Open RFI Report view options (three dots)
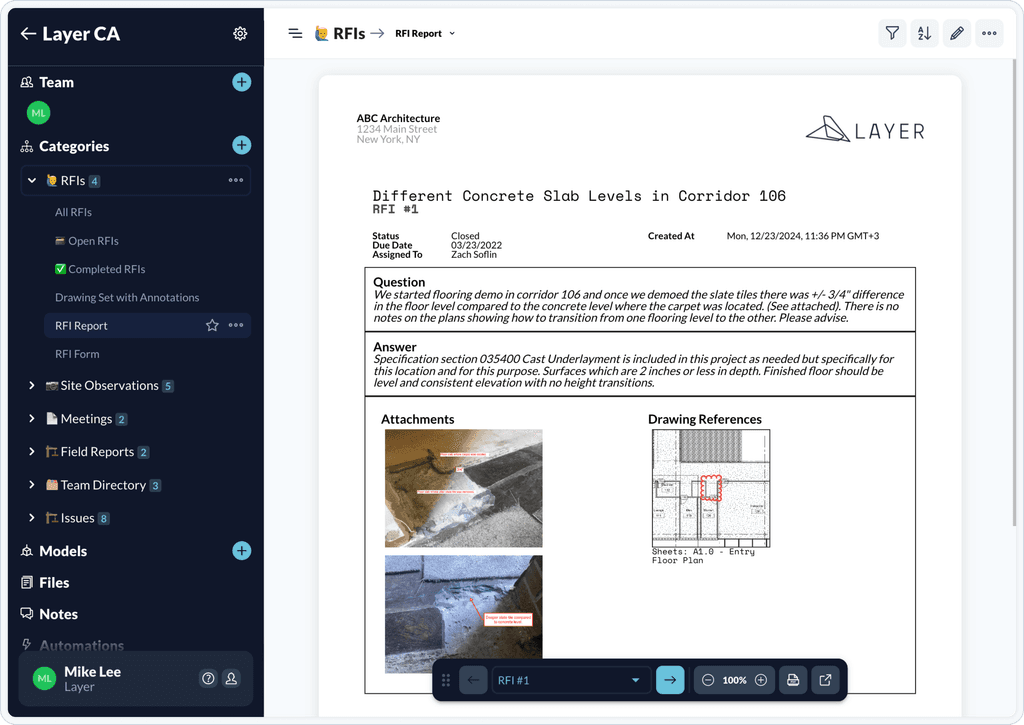The image size is (1024, 725). coord(236,325)
